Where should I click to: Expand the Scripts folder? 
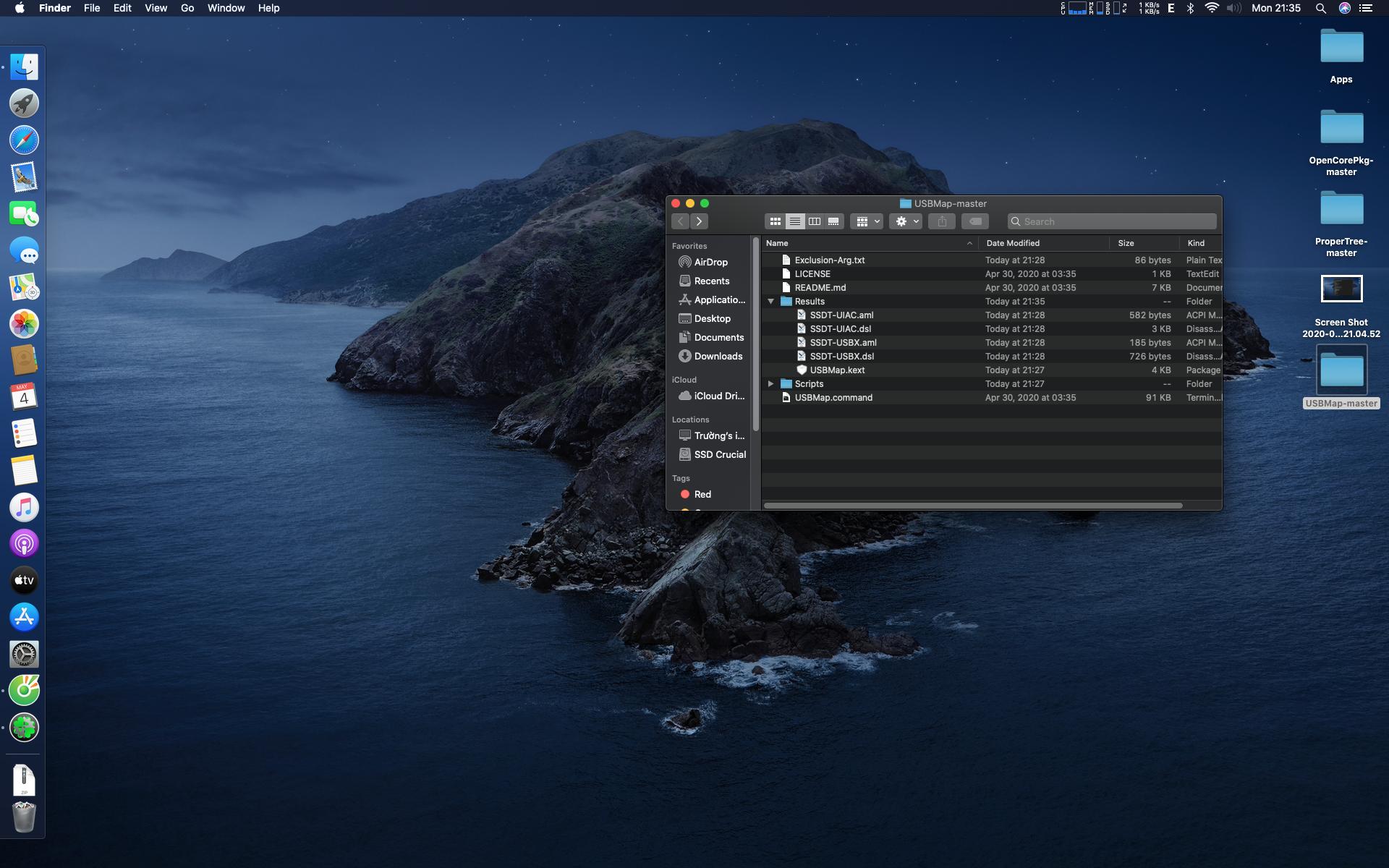tap(771, 384)
